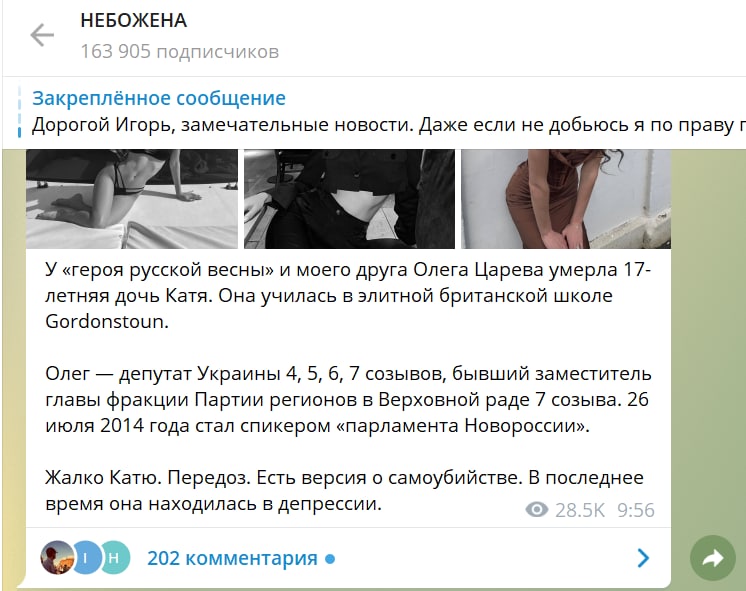Click the blue unread comments dot
The height and width of the screenshot is (591, 746).
coord(330,559)
